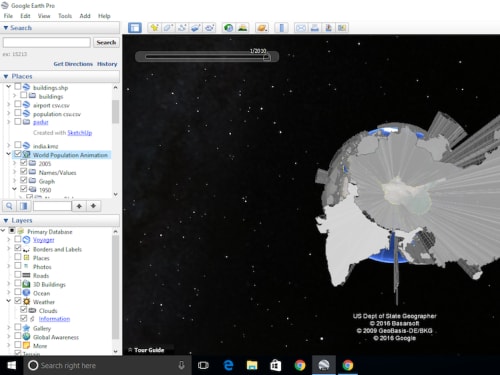500x375 pixels.
Task: Expand the india.kmz item
Action: 9,146
